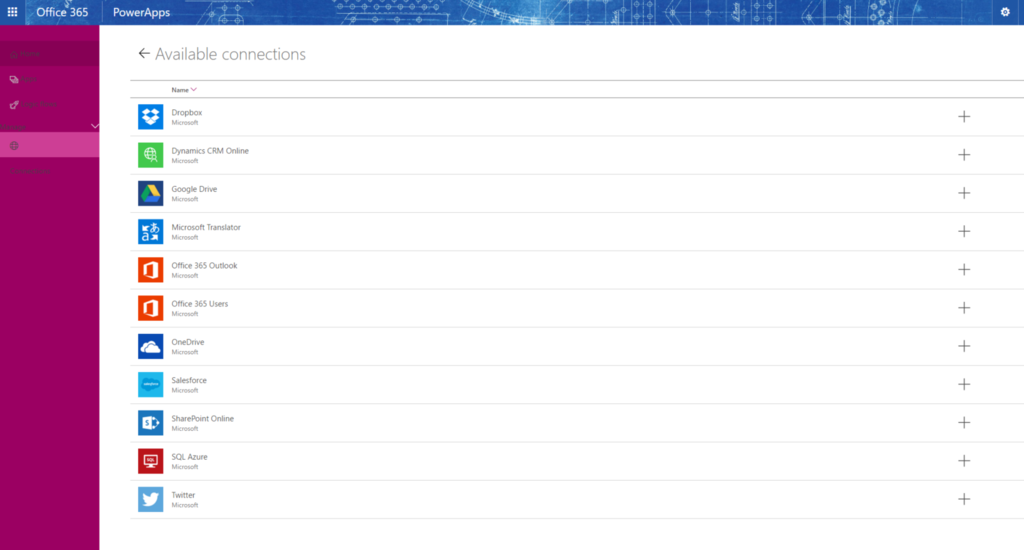Click the Twitter bird icon
Image resolution: width=1024 pixels, height=550 pixels.
point(150,499)
